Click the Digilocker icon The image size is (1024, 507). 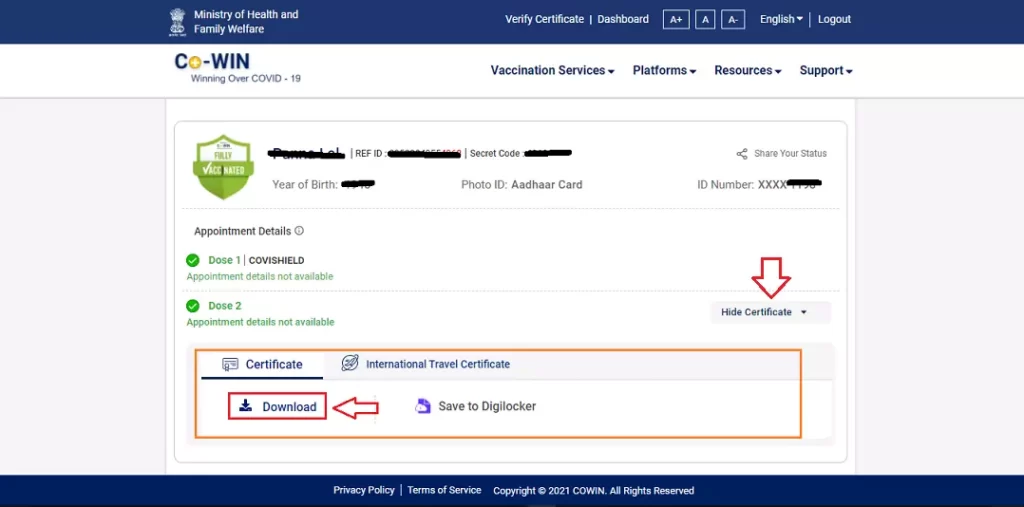(423, 406)
